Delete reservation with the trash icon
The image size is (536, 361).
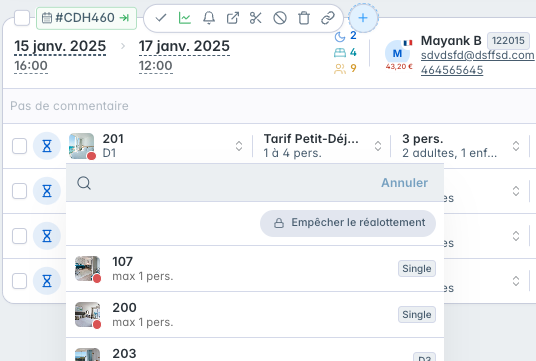click(304, 18)
